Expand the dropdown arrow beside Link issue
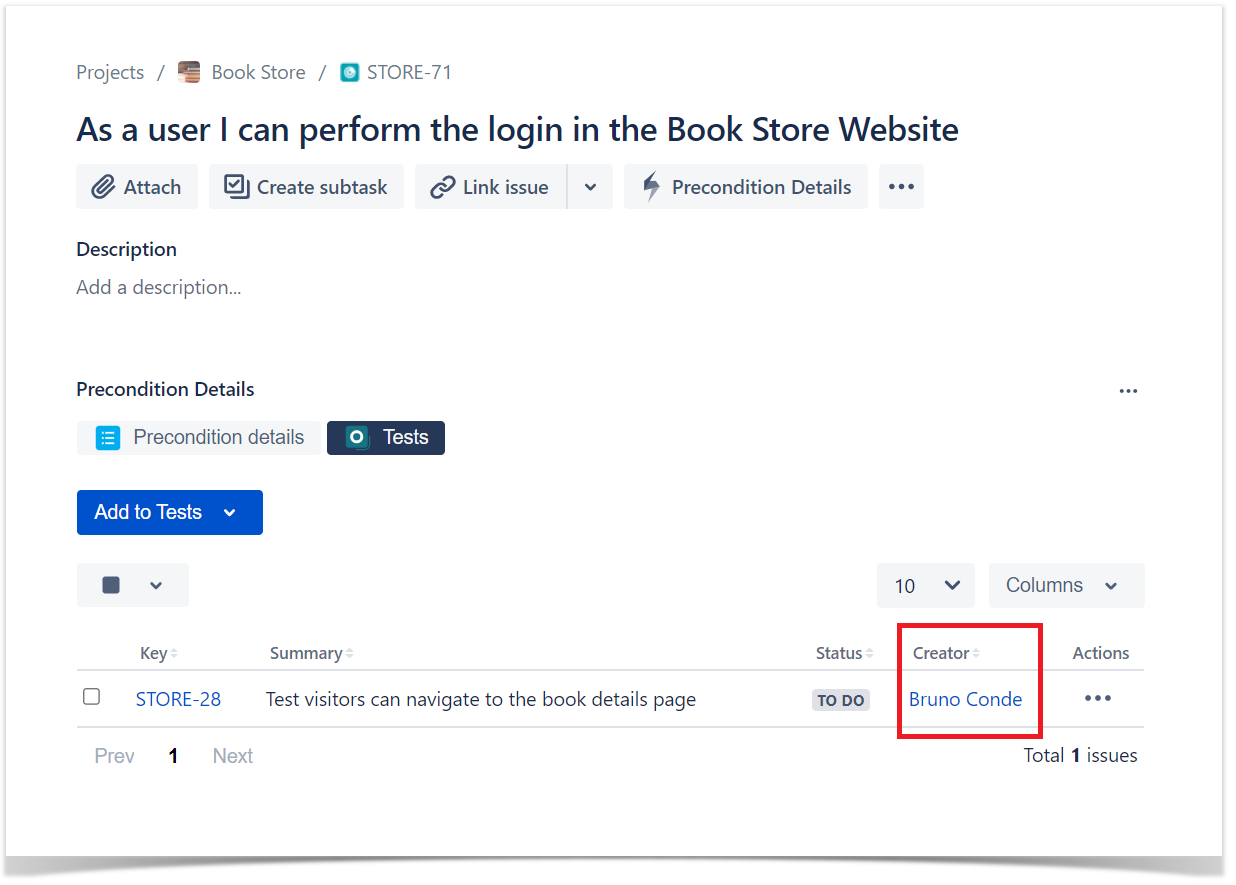The image size is (1236, 885). coord(590,187)
